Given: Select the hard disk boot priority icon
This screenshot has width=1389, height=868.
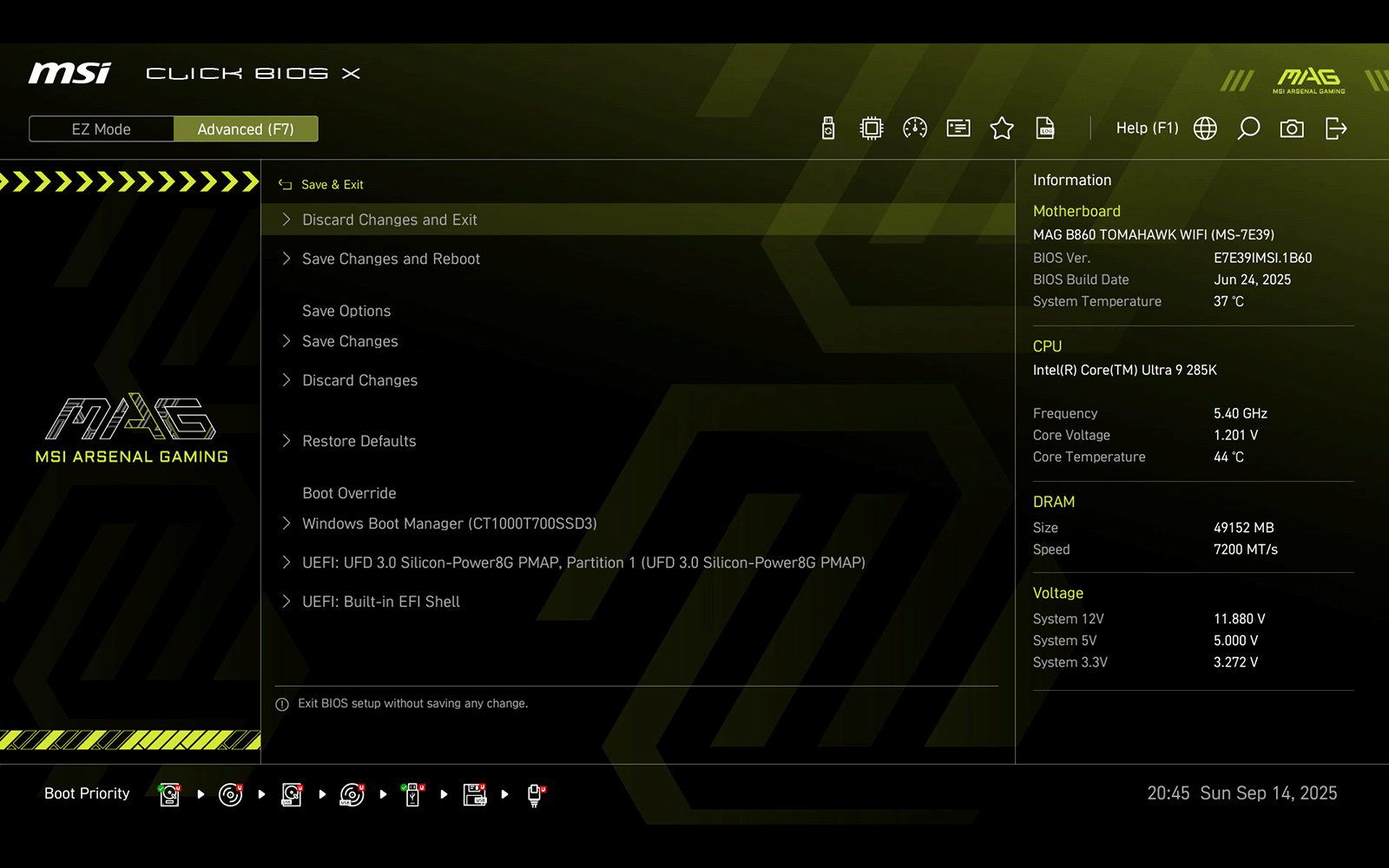Looking at the screenshot, I should [170, 794].
